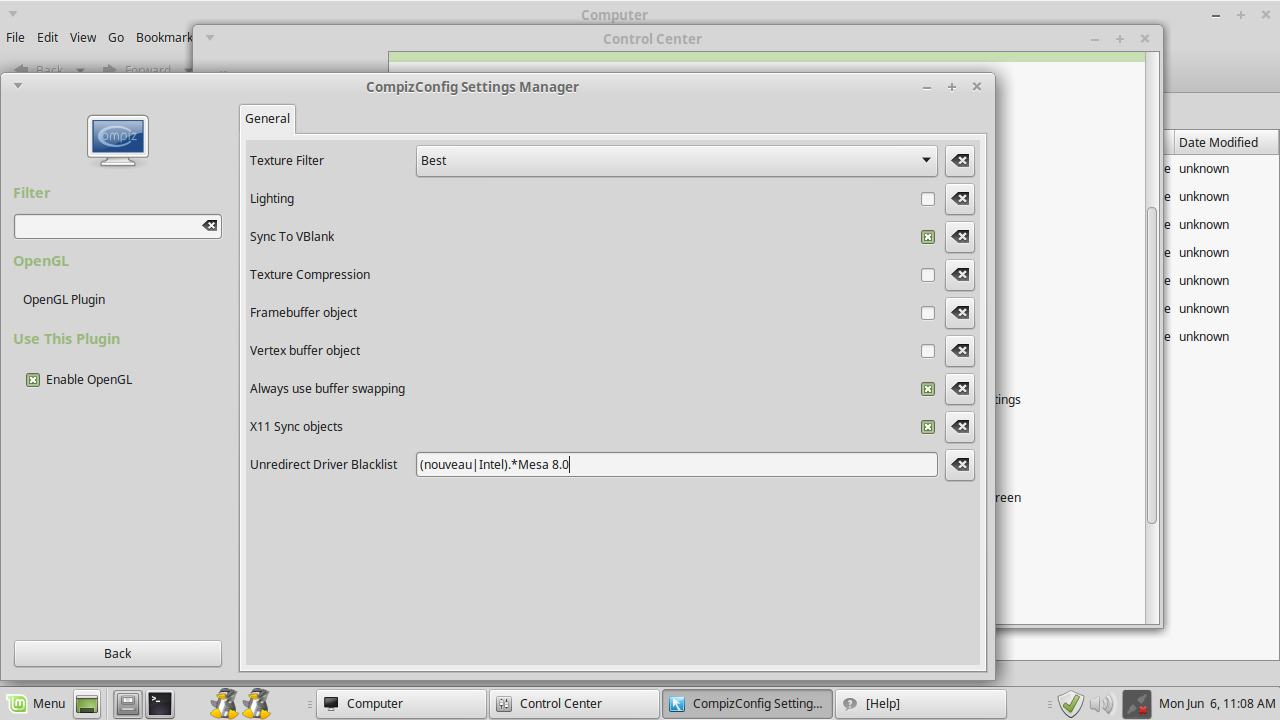Viewport: 1280px width, 720px height.
Task: Click Back button in CompizConfig sidebar
Action: click(118, 653)
